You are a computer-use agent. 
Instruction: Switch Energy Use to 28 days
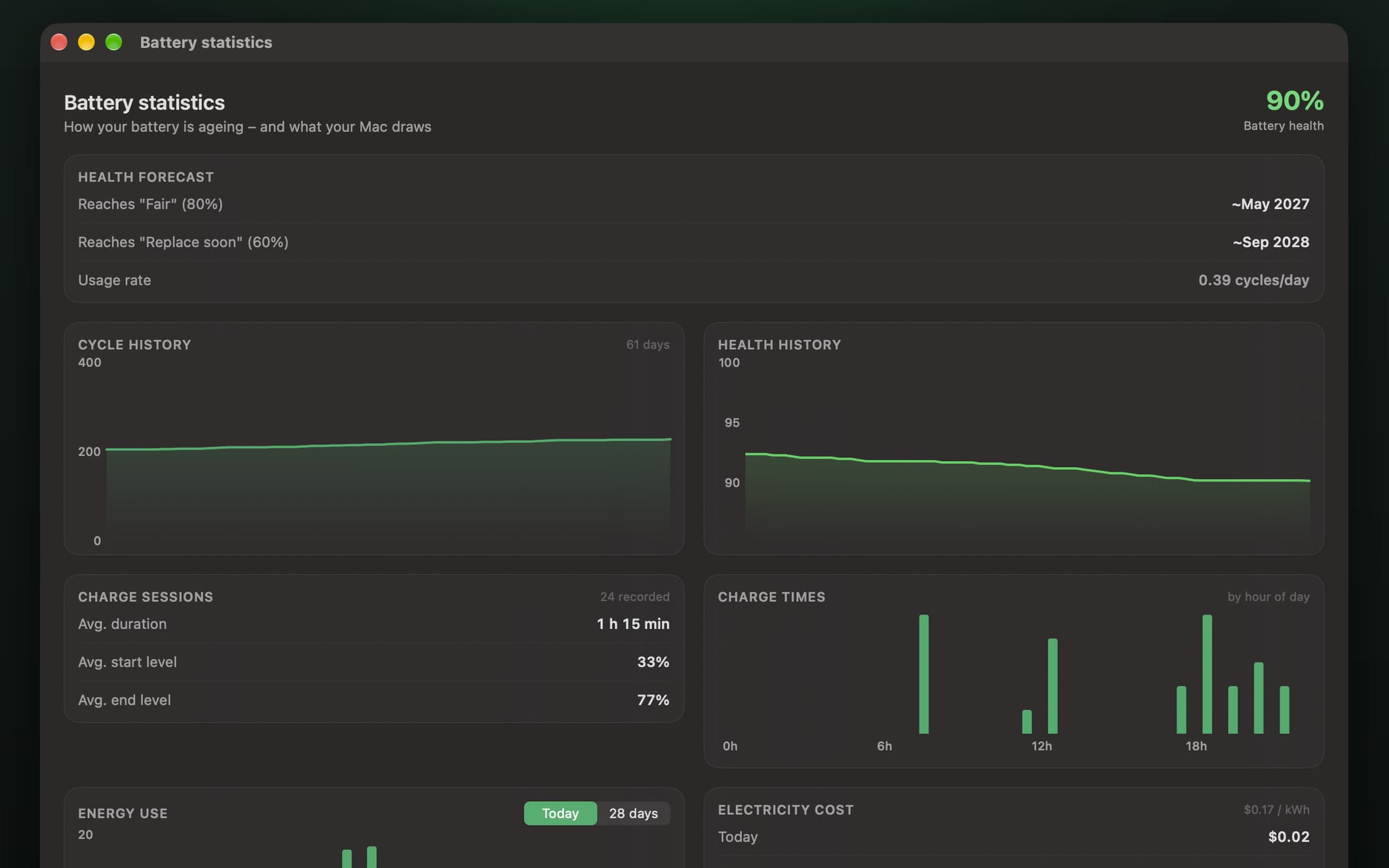point(633,813)
